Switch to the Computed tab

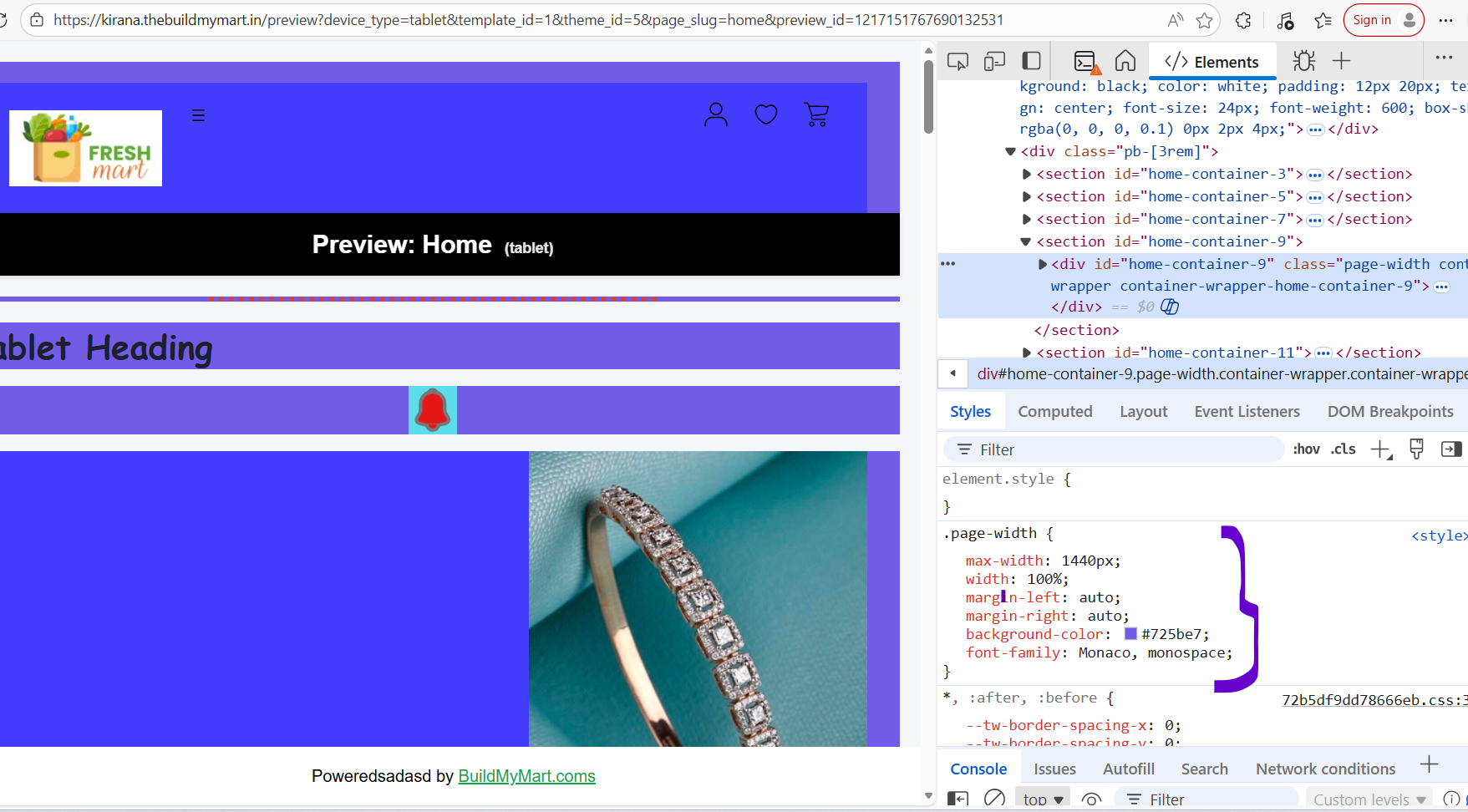pyautogui.click(x=1055, y=411)
